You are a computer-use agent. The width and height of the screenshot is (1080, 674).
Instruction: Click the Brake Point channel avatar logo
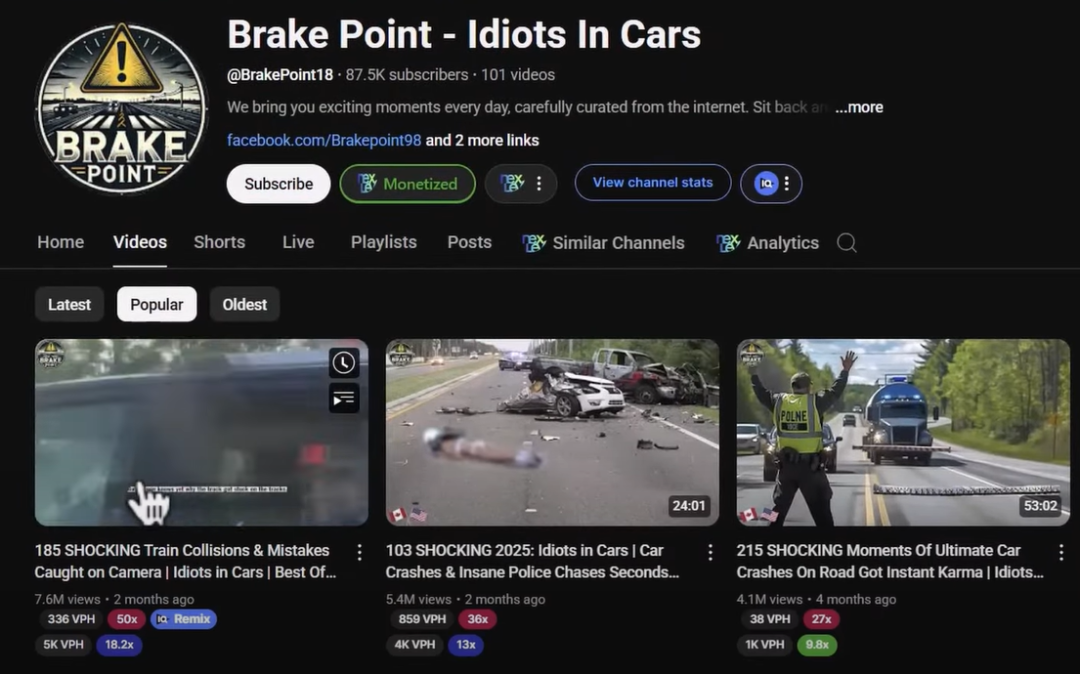click(x=121, y=109)
